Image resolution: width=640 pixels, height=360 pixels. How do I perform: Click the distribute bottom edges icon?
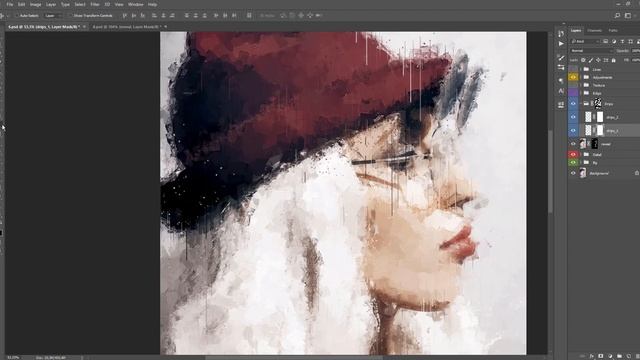[x=204, y=16]
